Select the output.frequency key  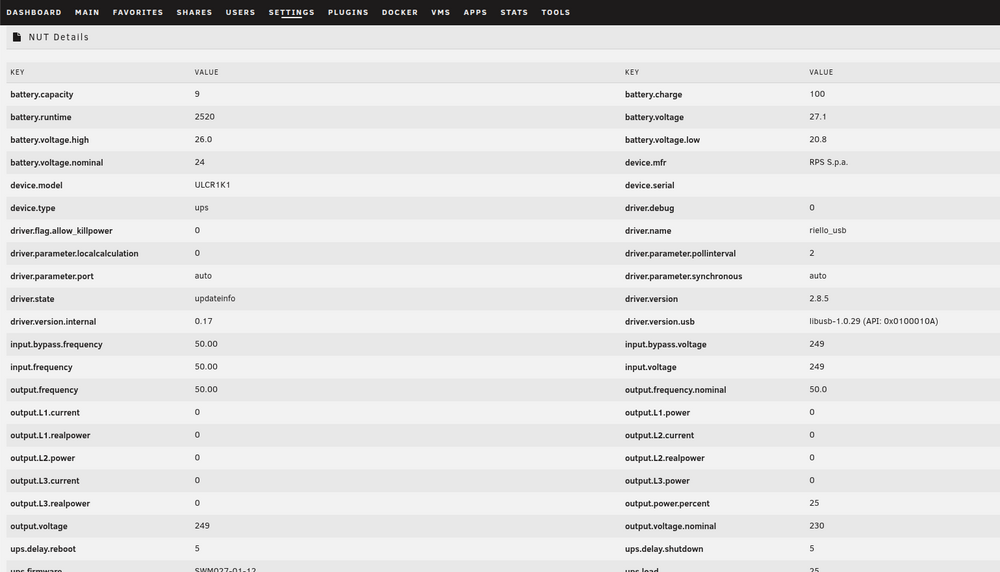44,390
